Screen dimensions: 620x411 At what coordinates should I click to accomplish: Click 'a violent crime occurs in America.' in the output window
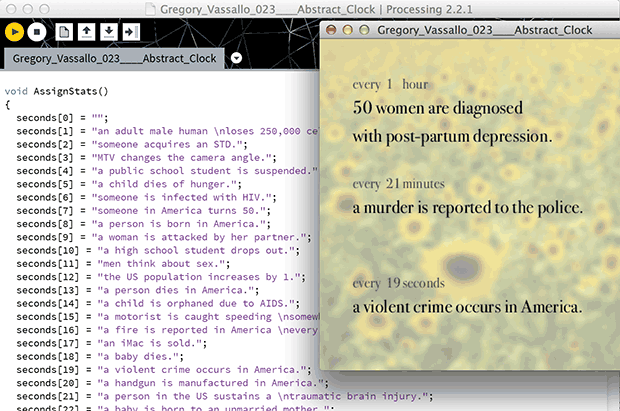467,307
